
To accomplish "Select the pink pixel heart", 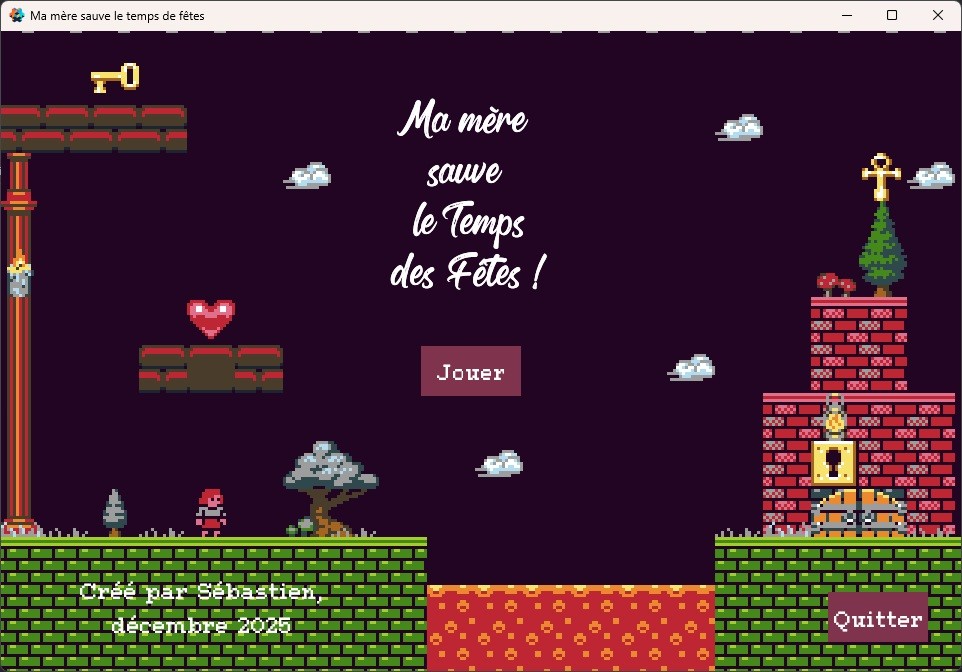I will click(211, 318).
